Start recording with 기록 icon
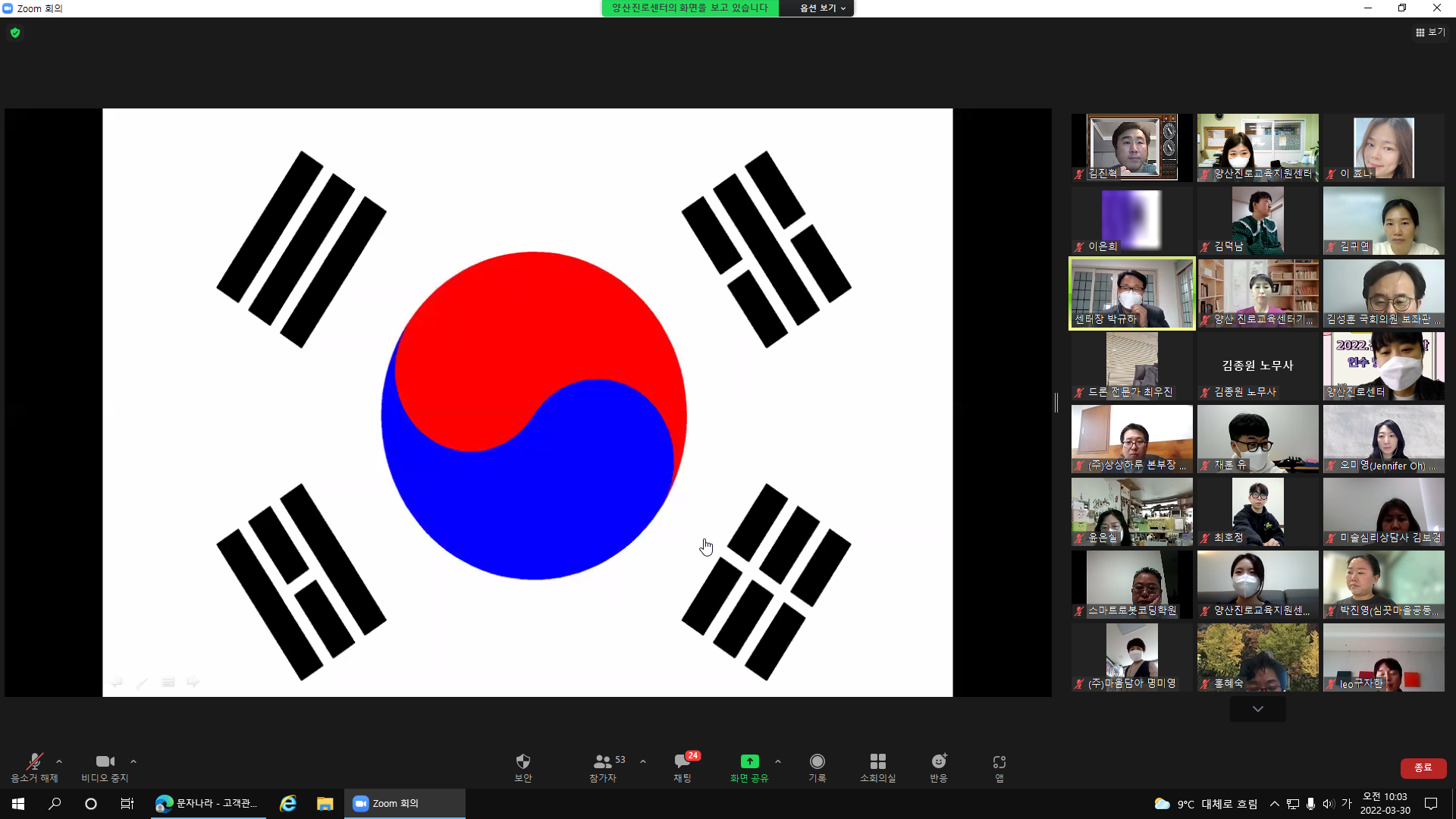The height and width of the screenshot is (819, 1456). coord(817,761)
